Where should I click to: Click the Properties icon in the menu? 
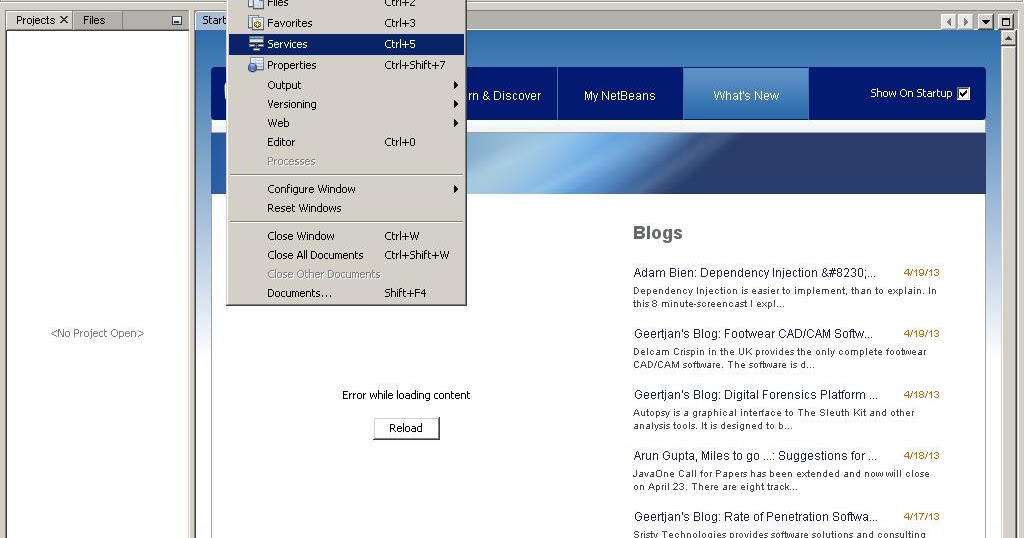tap(255, 65)
